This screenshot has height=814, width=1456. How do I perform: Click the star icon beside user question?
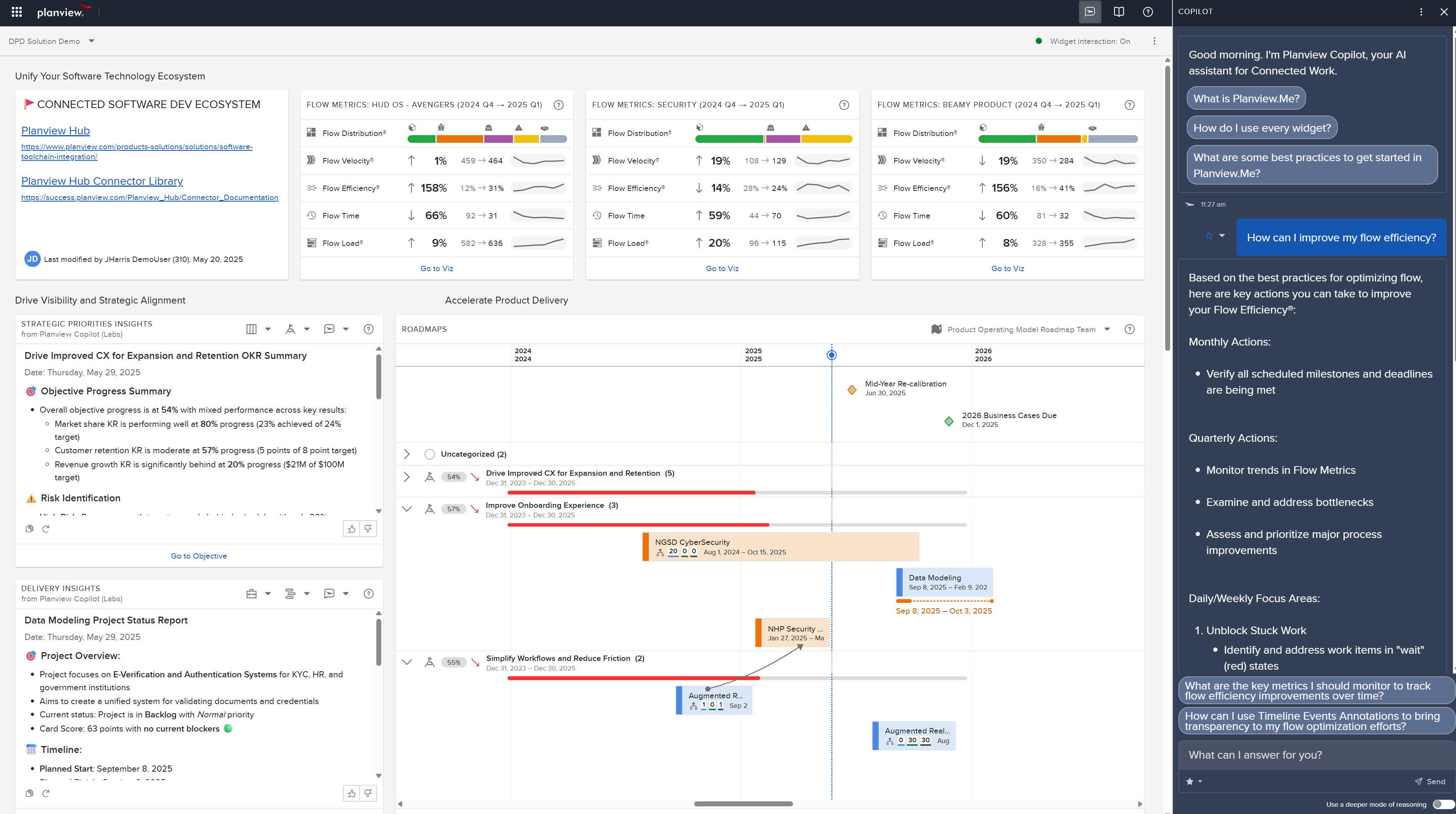pyautogui.click(x=1208, y=236)
